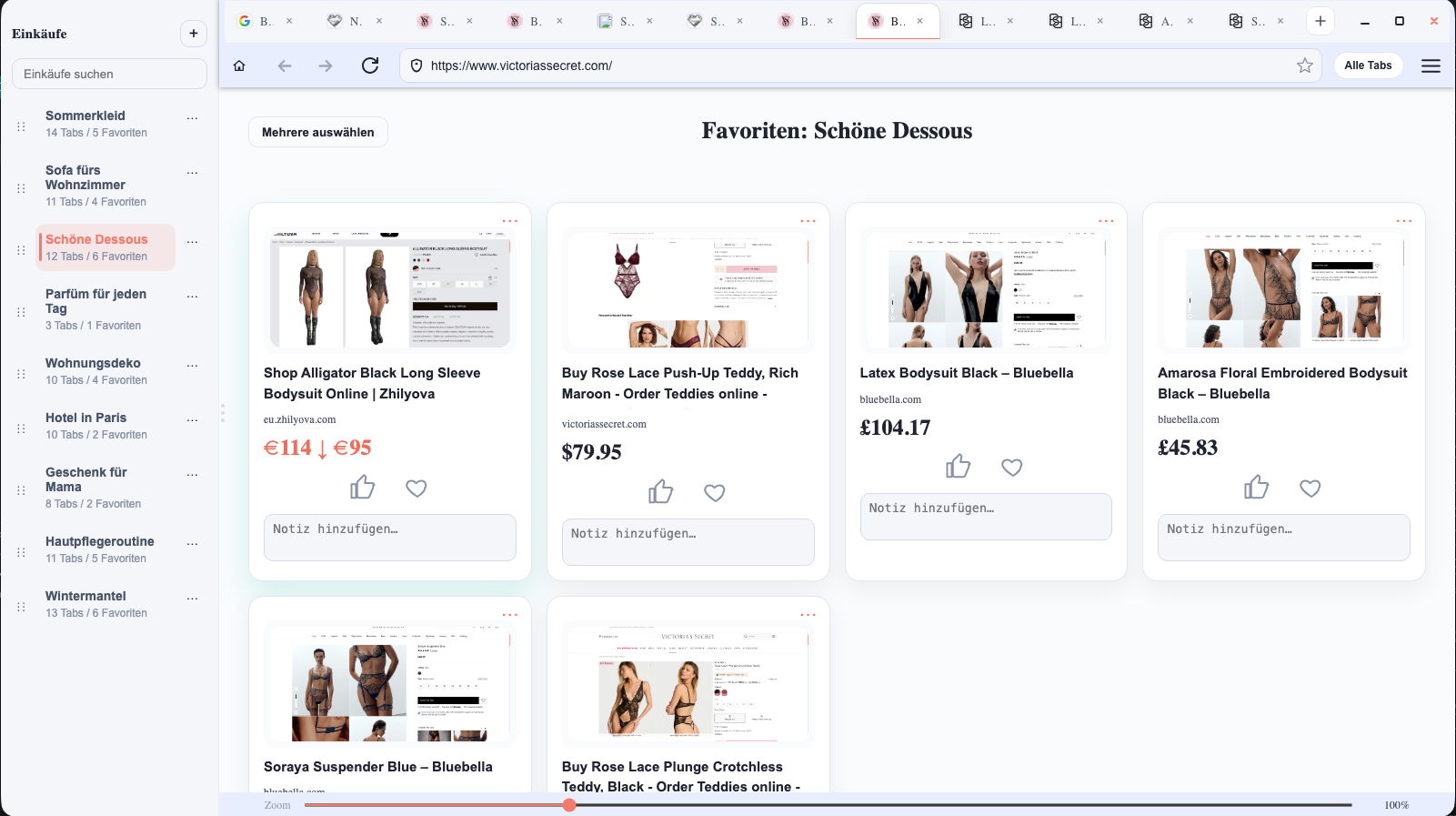Open the browser hamburger menu

pos(1431,65)
